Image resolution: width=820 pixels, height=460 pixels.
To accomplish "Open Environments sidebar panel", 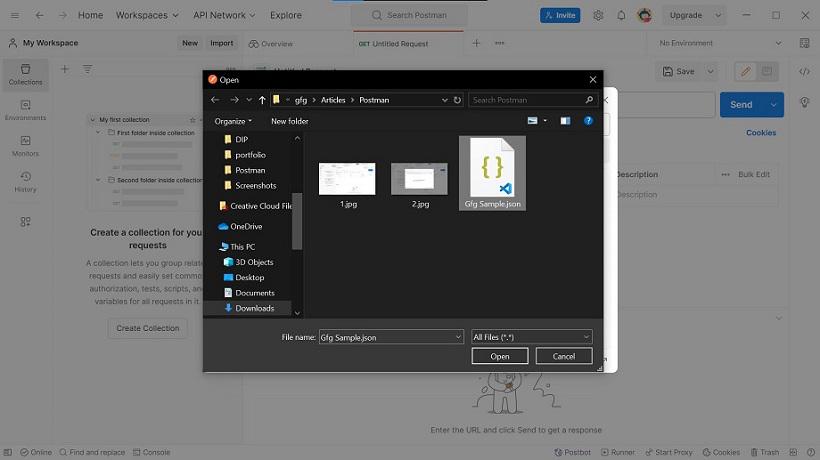I will point(25,110).
